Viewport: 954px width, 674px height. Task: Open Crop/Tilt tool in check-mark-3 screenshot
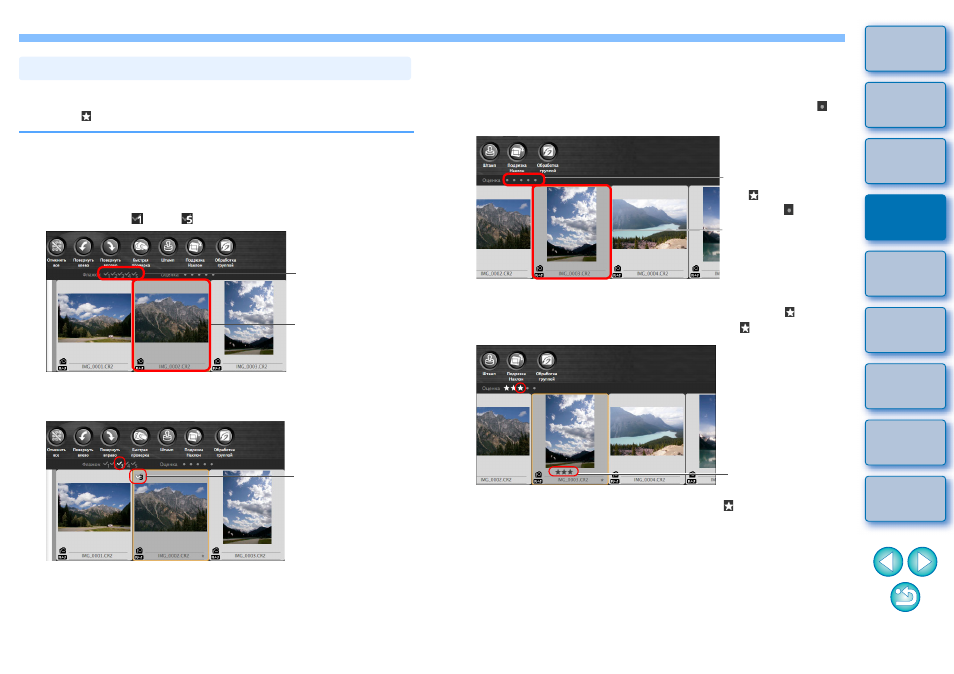click(194, 437)
